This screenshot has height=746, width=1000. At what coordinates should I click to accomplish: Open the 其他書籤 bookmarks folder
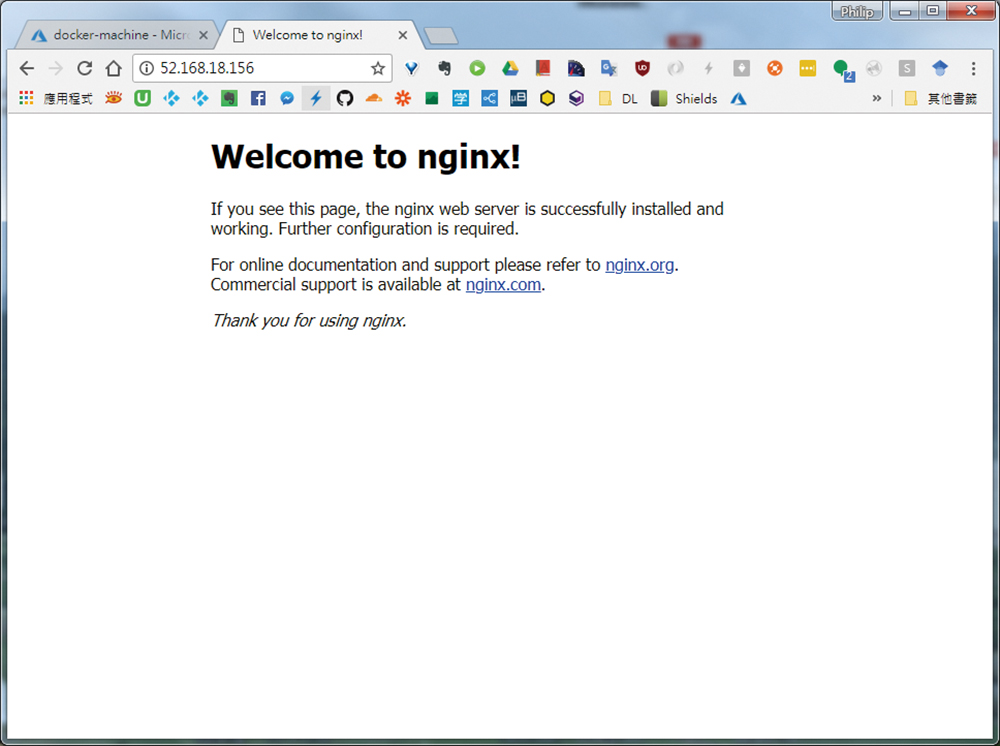[x=941, y=99]
